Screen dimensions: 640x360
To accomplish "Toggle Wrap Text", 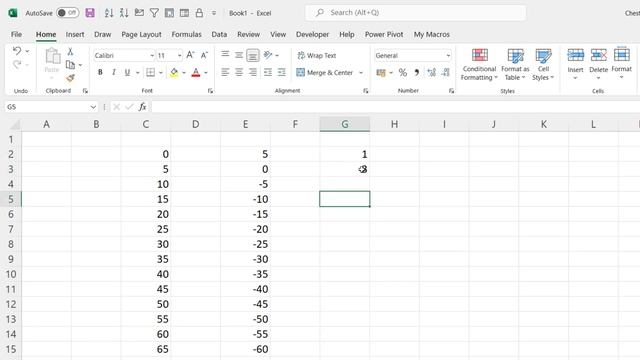I will 317,56.
